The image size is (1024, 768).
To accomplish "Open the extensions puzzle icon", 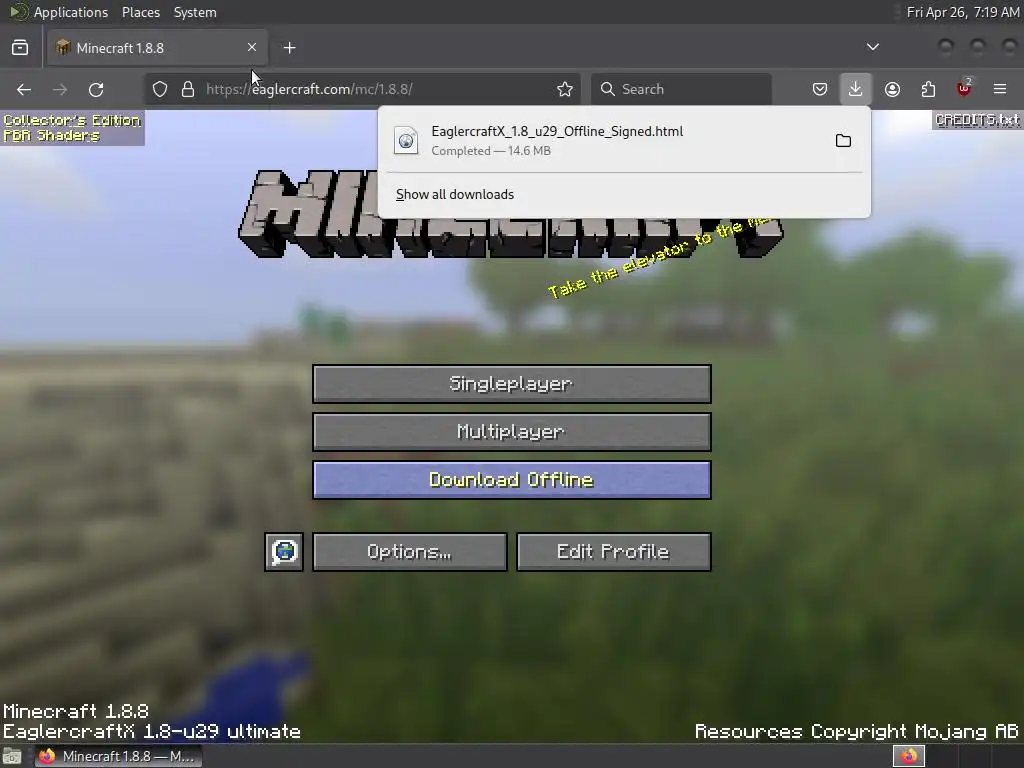I will (x=928, y=89).
